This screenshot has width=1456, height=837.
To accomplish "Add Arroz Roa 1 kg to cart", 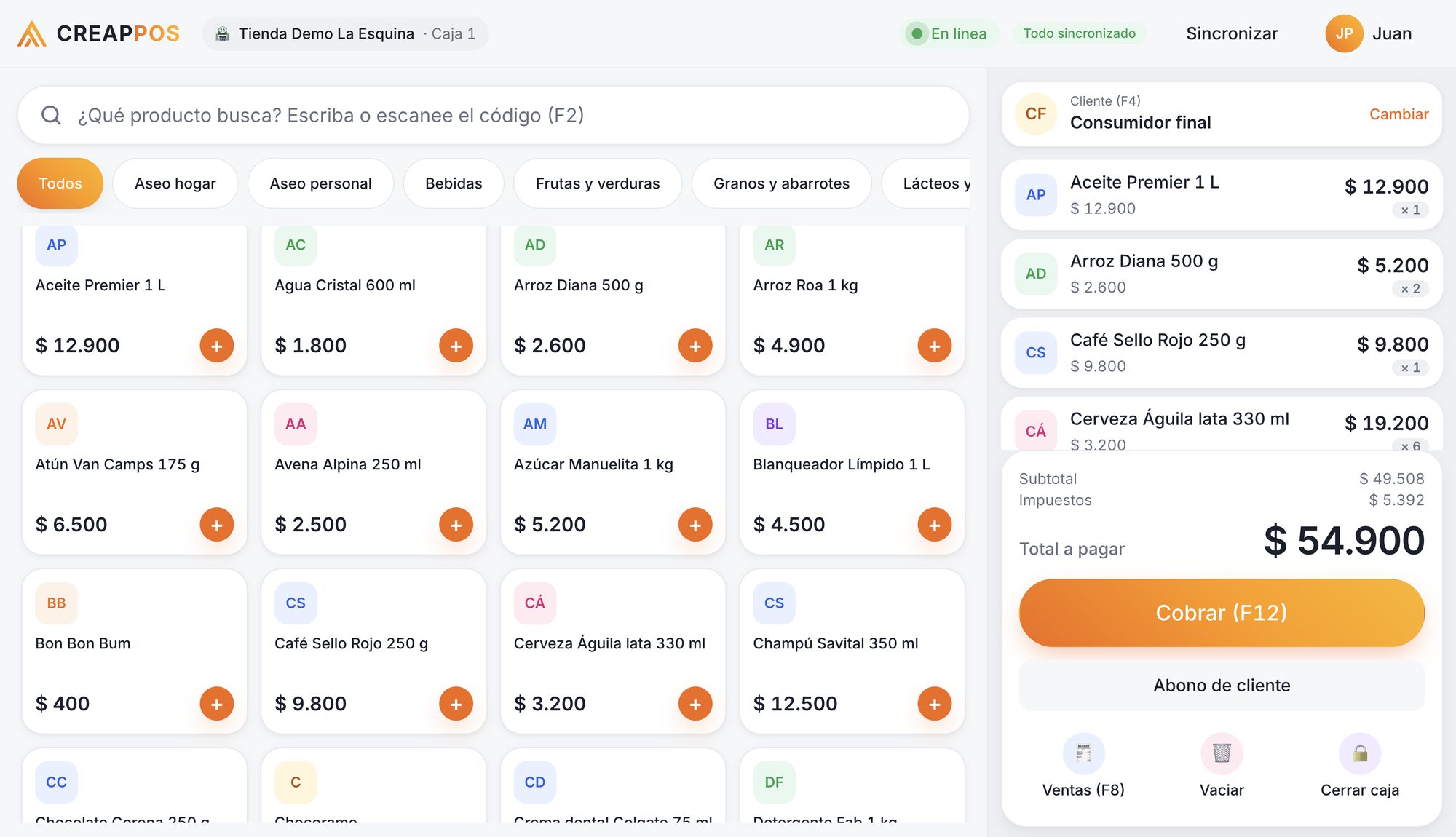I will (x=935, y=346).
